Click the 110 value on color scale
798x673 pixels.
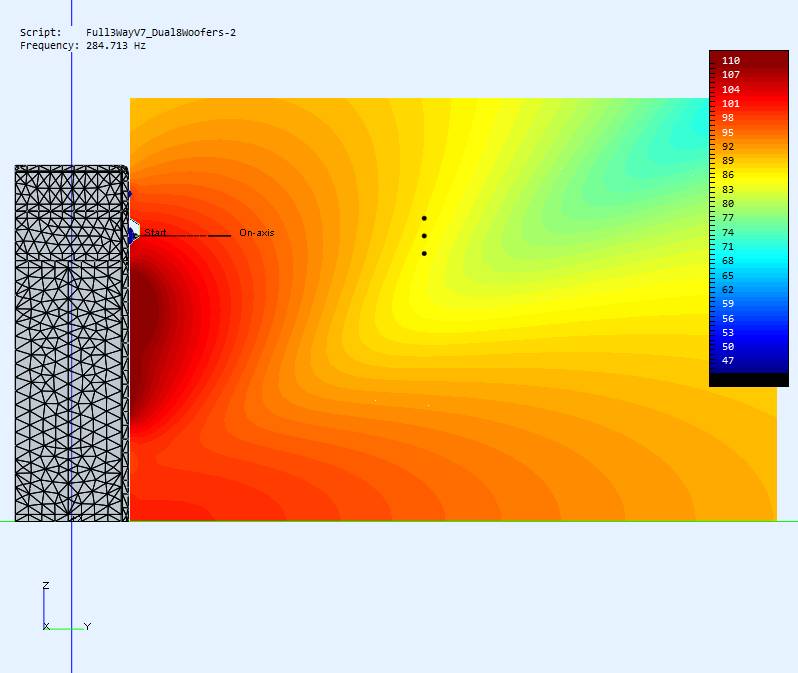click(x=731, y=61)
